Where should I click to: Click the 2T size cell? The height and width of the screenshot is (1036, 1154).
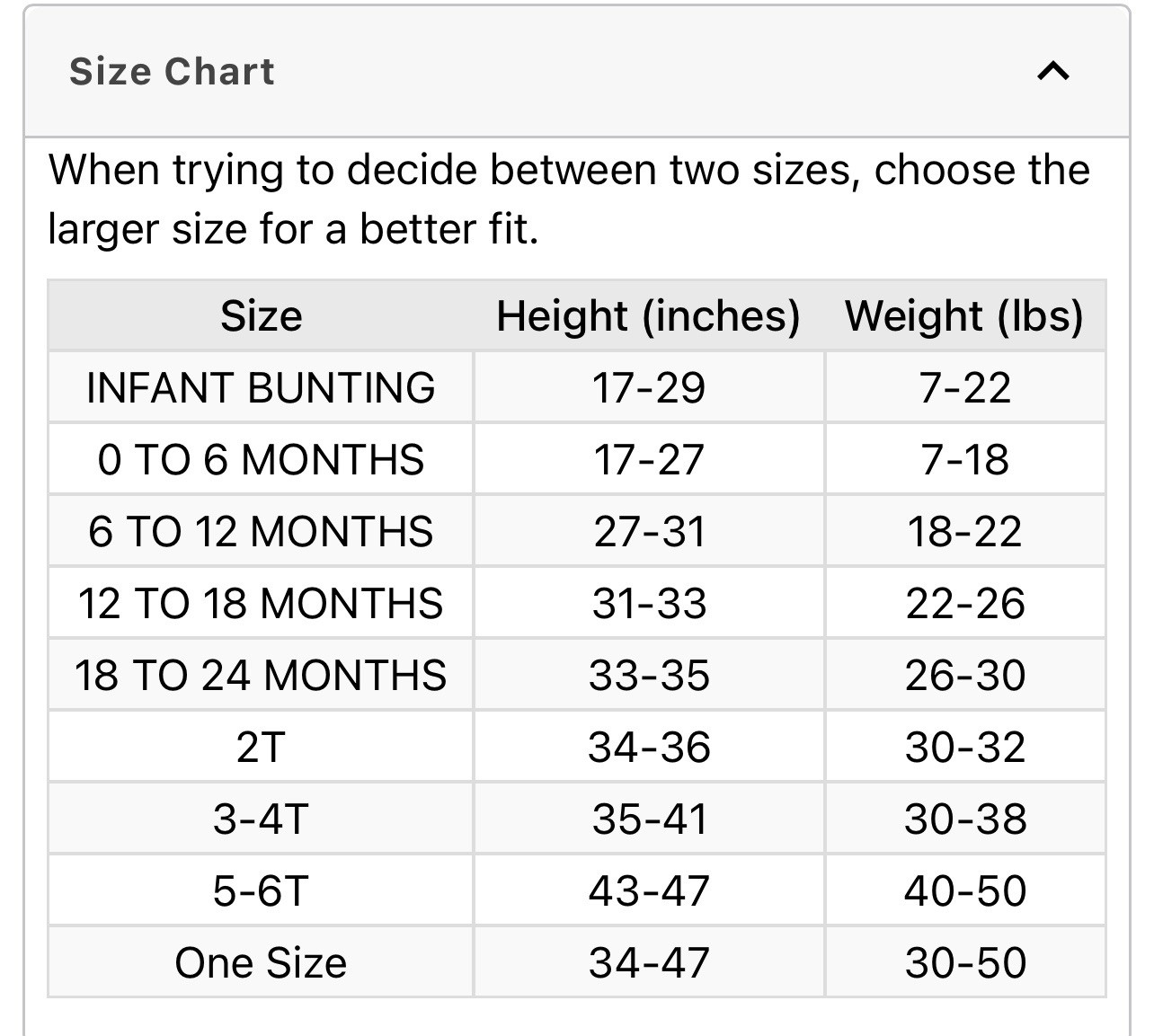[x=261, y=748]
